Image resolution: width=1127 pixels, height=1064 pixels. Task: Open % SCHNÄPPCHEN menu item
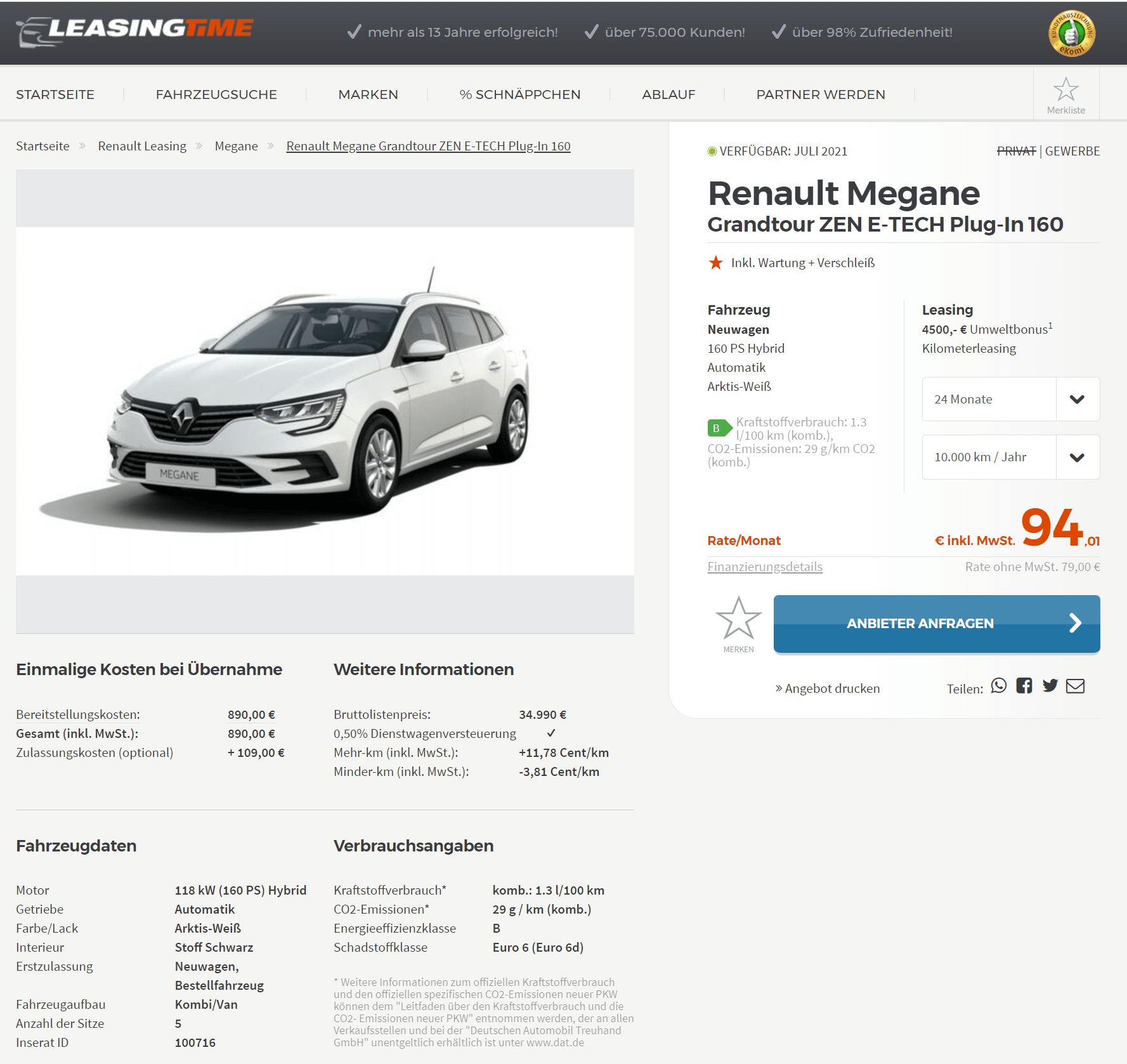(x=520, y=95)
